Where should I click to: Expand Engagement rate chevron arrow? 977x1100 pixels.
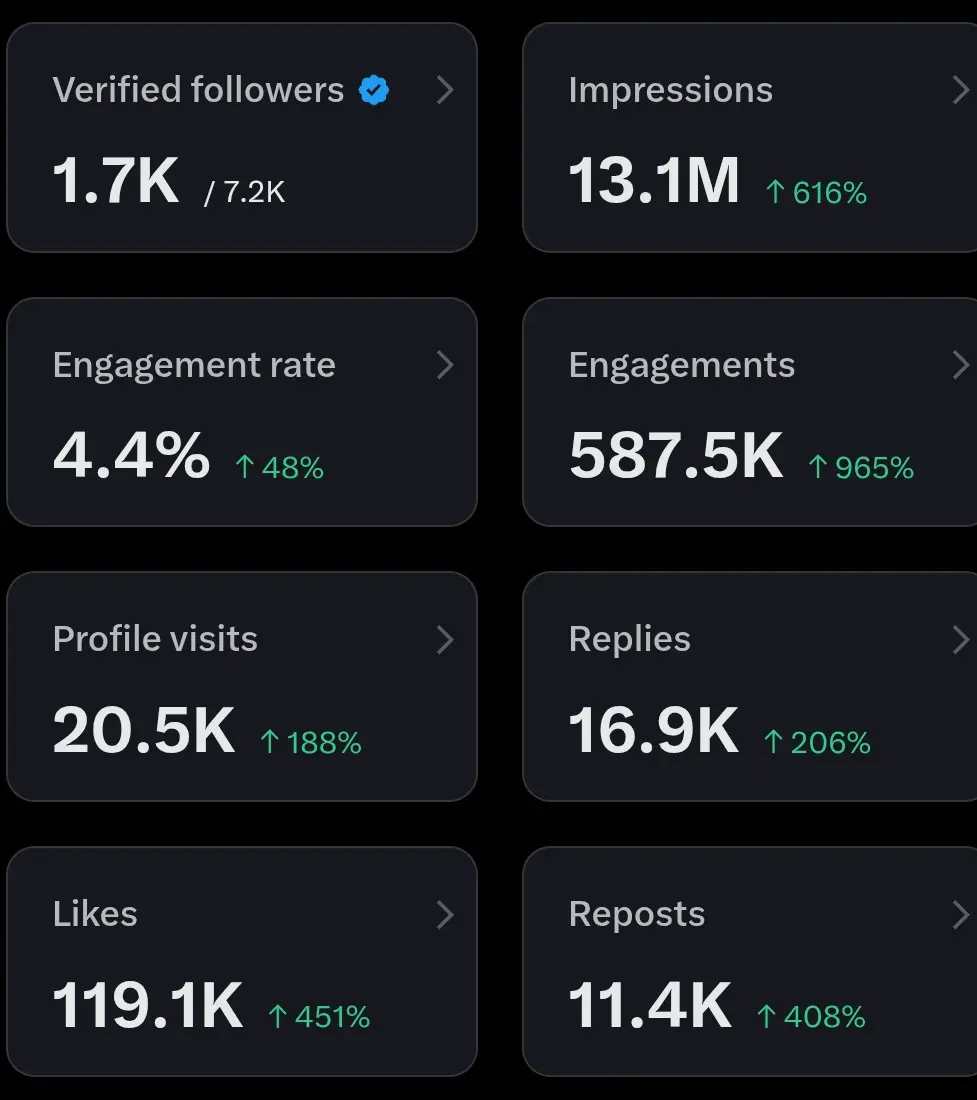446,365
